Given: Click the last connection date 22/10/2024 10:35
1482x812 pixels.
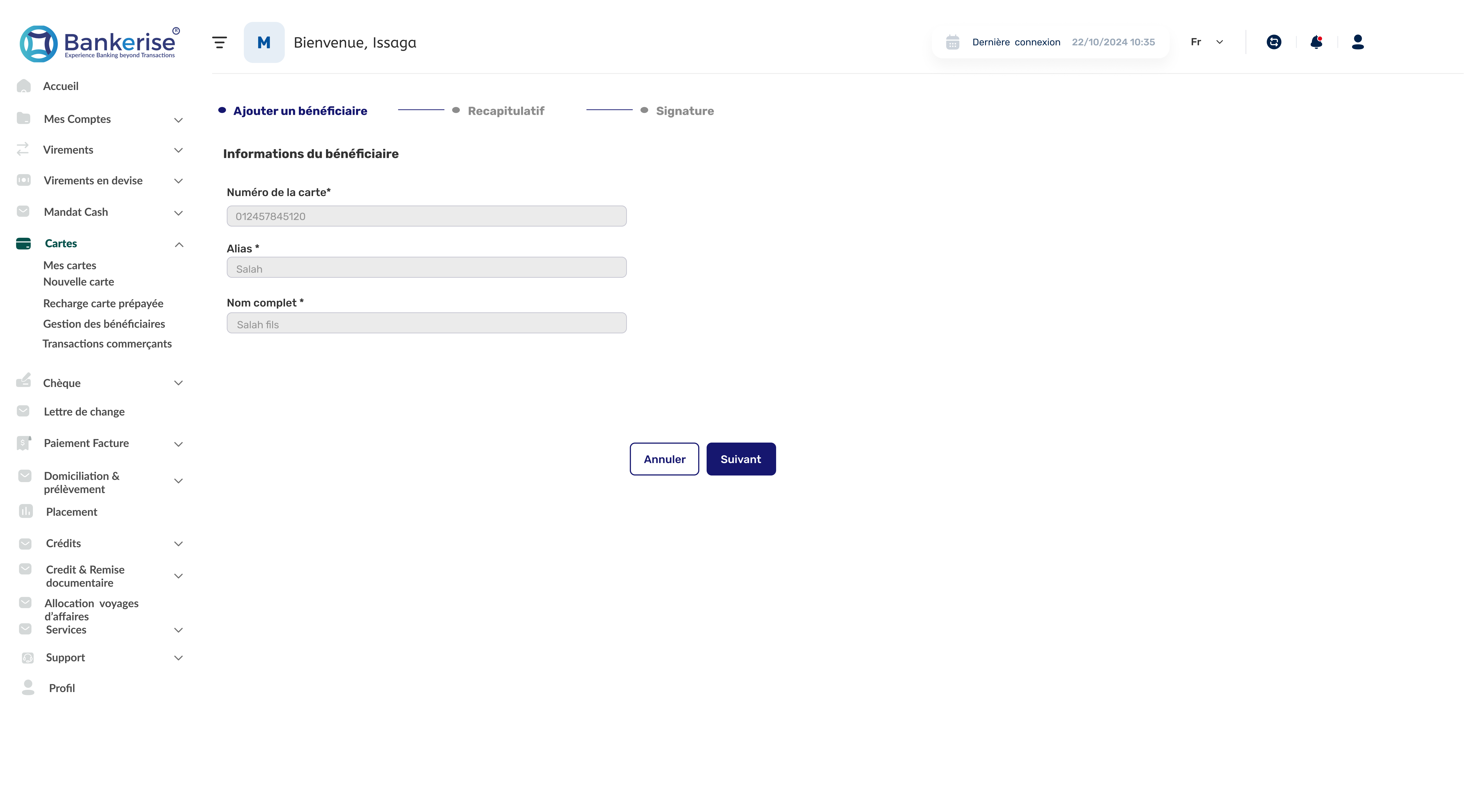Looking at the screenshot, I should click(x=1113, y=42).
